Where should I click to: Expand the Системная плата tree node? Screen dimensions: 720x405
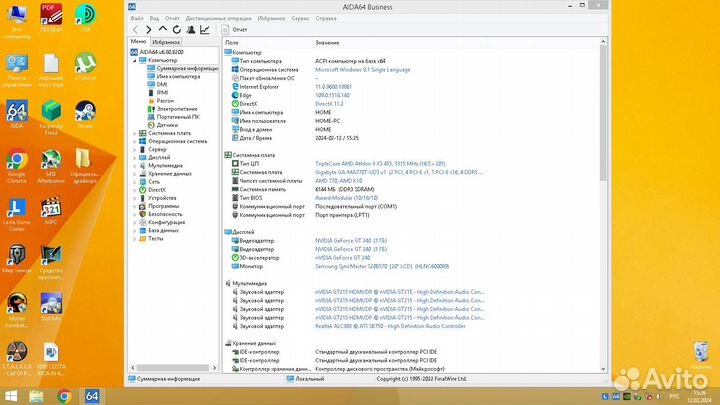click(135, 133)
